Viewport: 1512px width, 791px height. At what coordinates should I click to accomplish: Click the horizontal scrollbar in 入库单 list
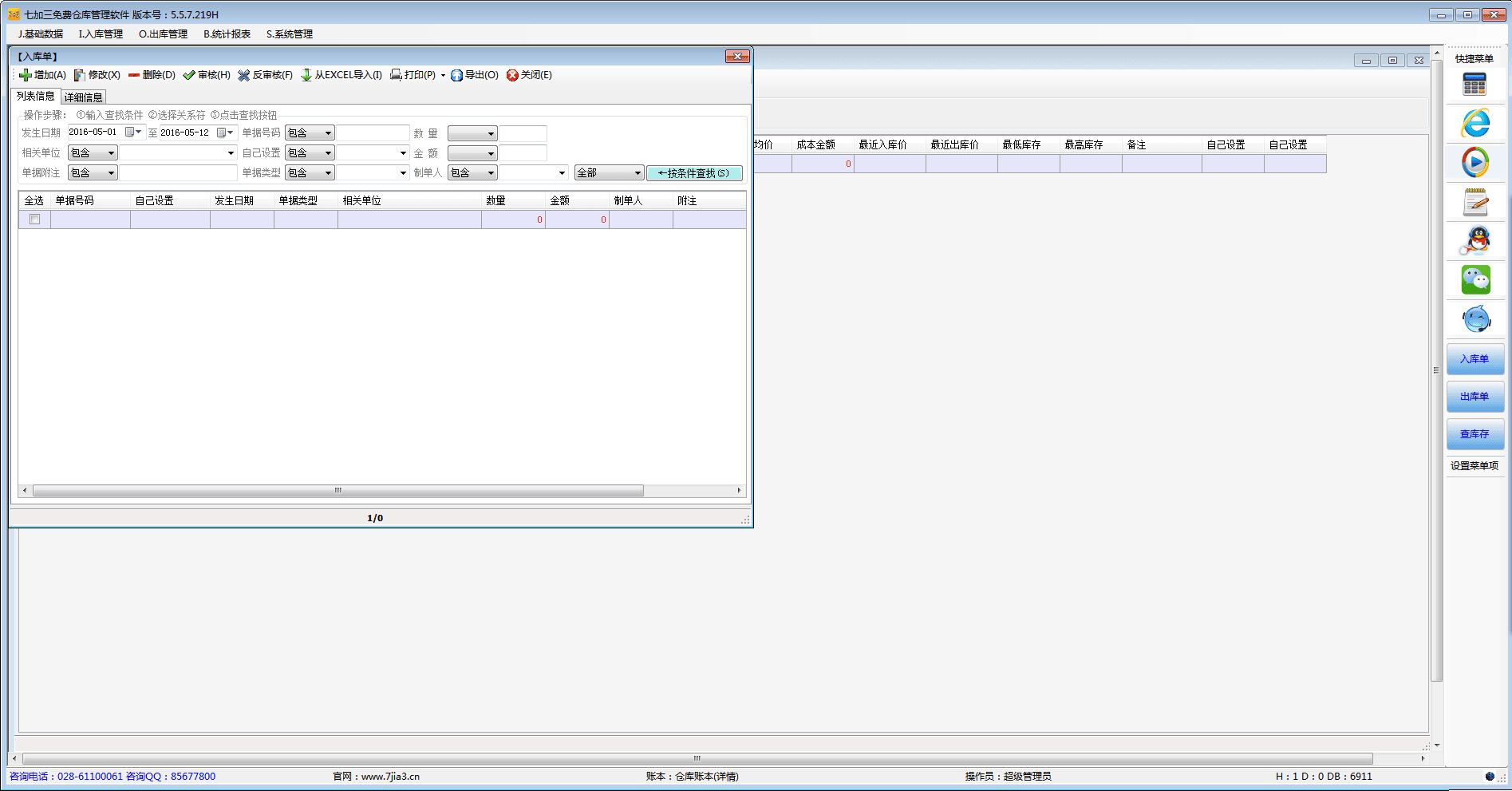338,491
